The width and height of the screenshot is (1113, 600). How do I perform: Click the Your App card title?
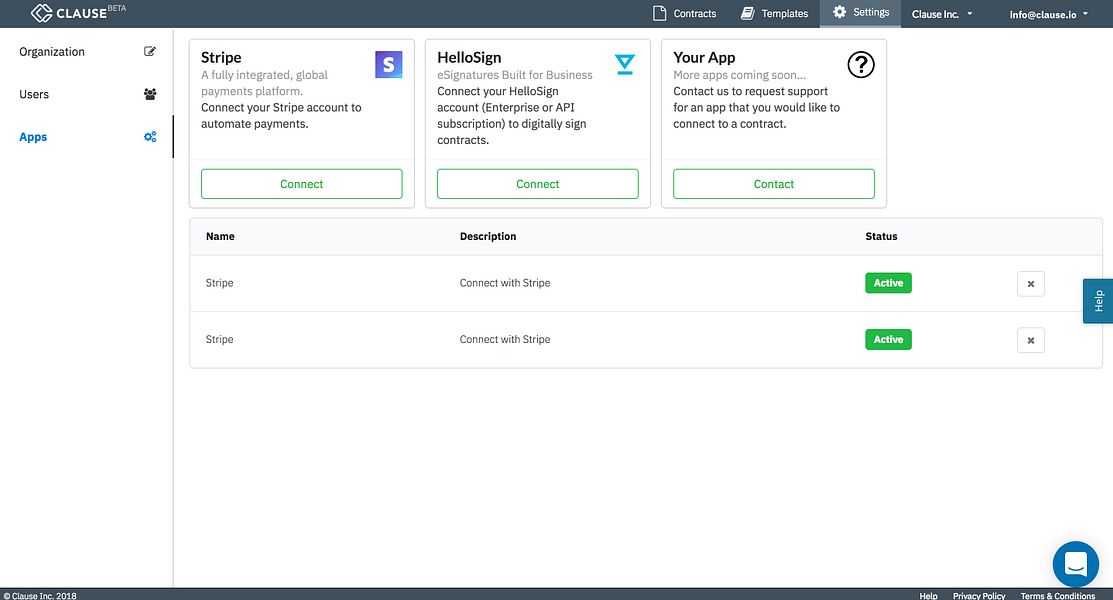pyautogui.click(x=704, y=58)
